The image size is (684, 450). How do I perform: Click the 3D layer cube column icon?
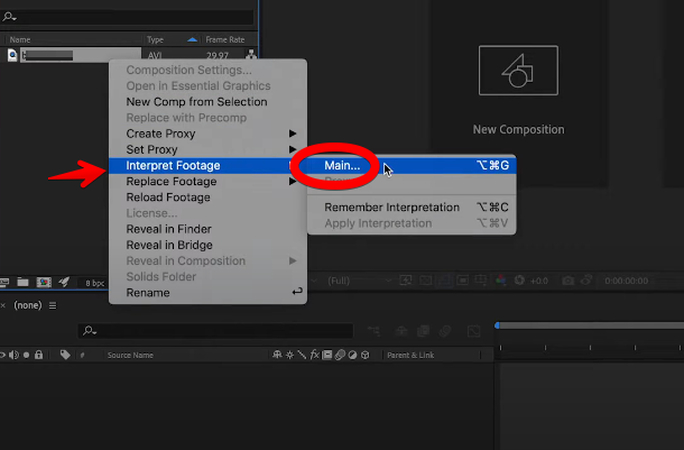click(x=365, y=355)
